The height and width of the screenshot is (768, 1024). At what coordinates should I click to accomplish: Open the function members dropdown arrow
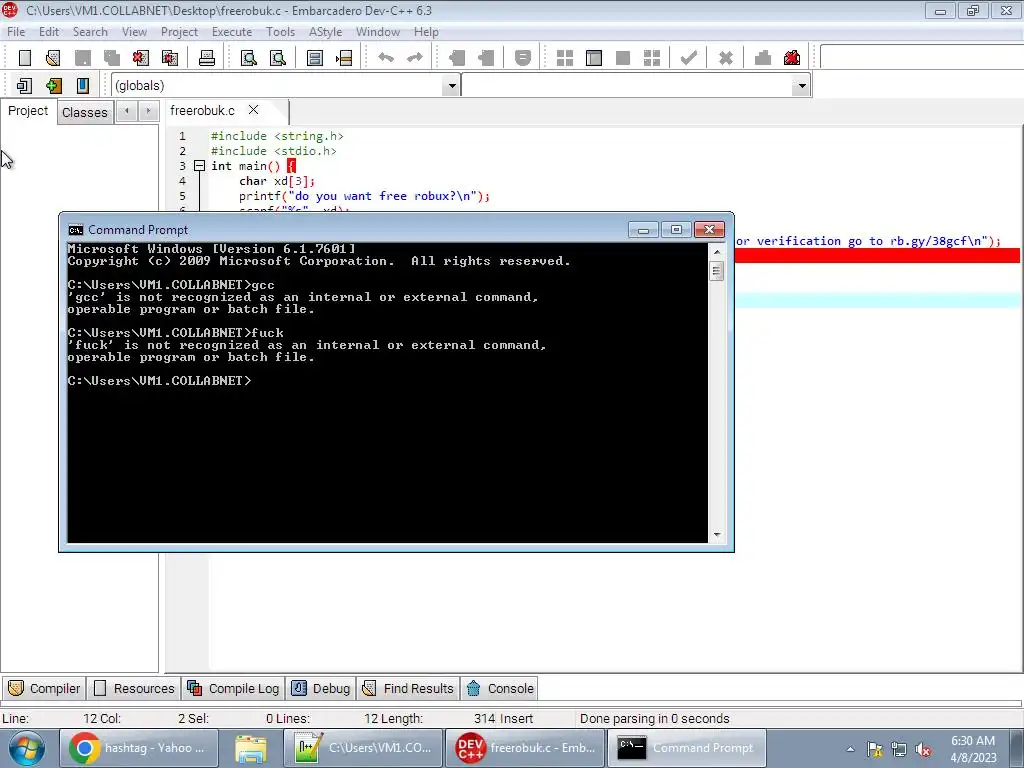801,86
